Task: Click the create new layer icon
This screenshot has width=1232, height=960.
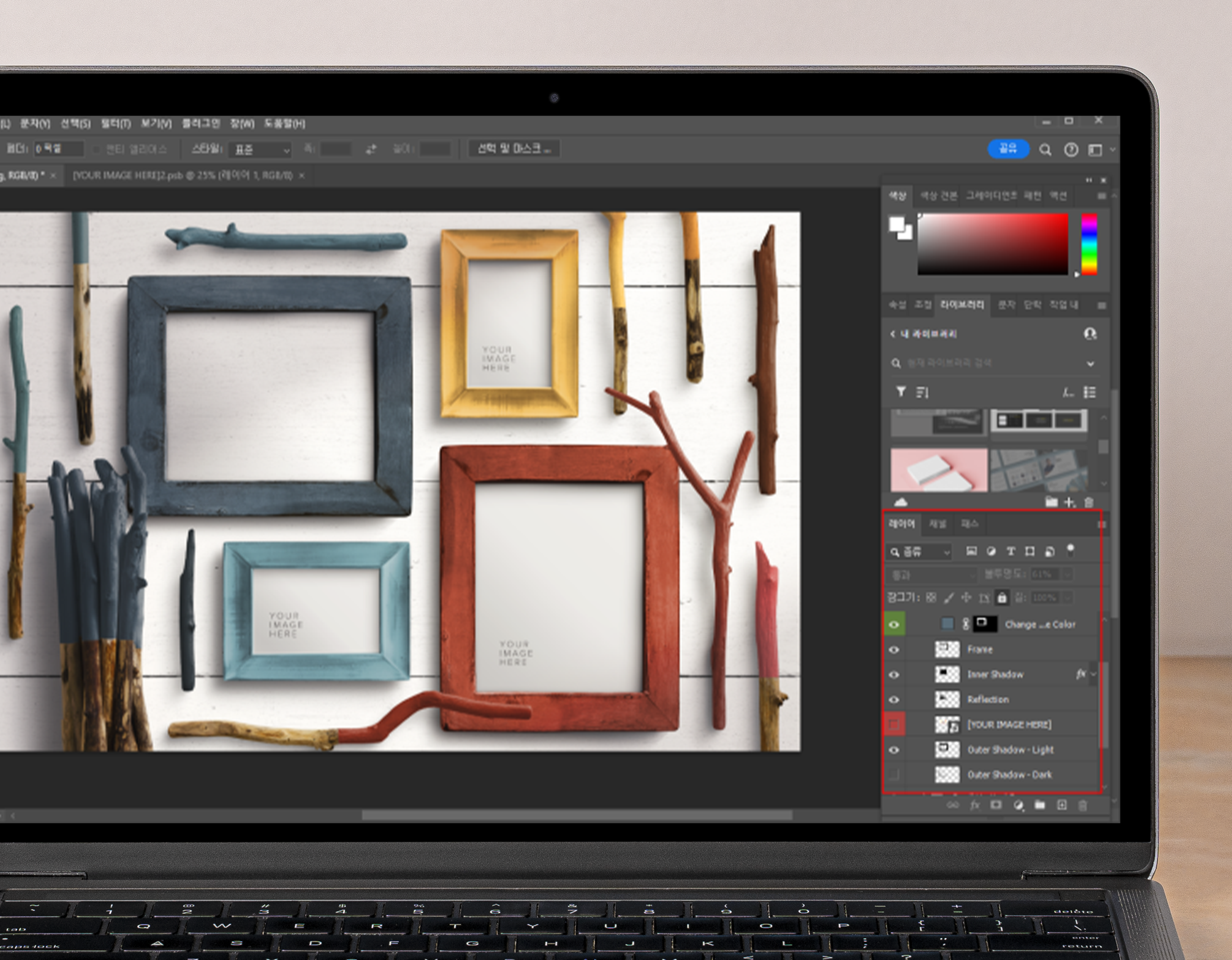Action: pos(1062,805)
